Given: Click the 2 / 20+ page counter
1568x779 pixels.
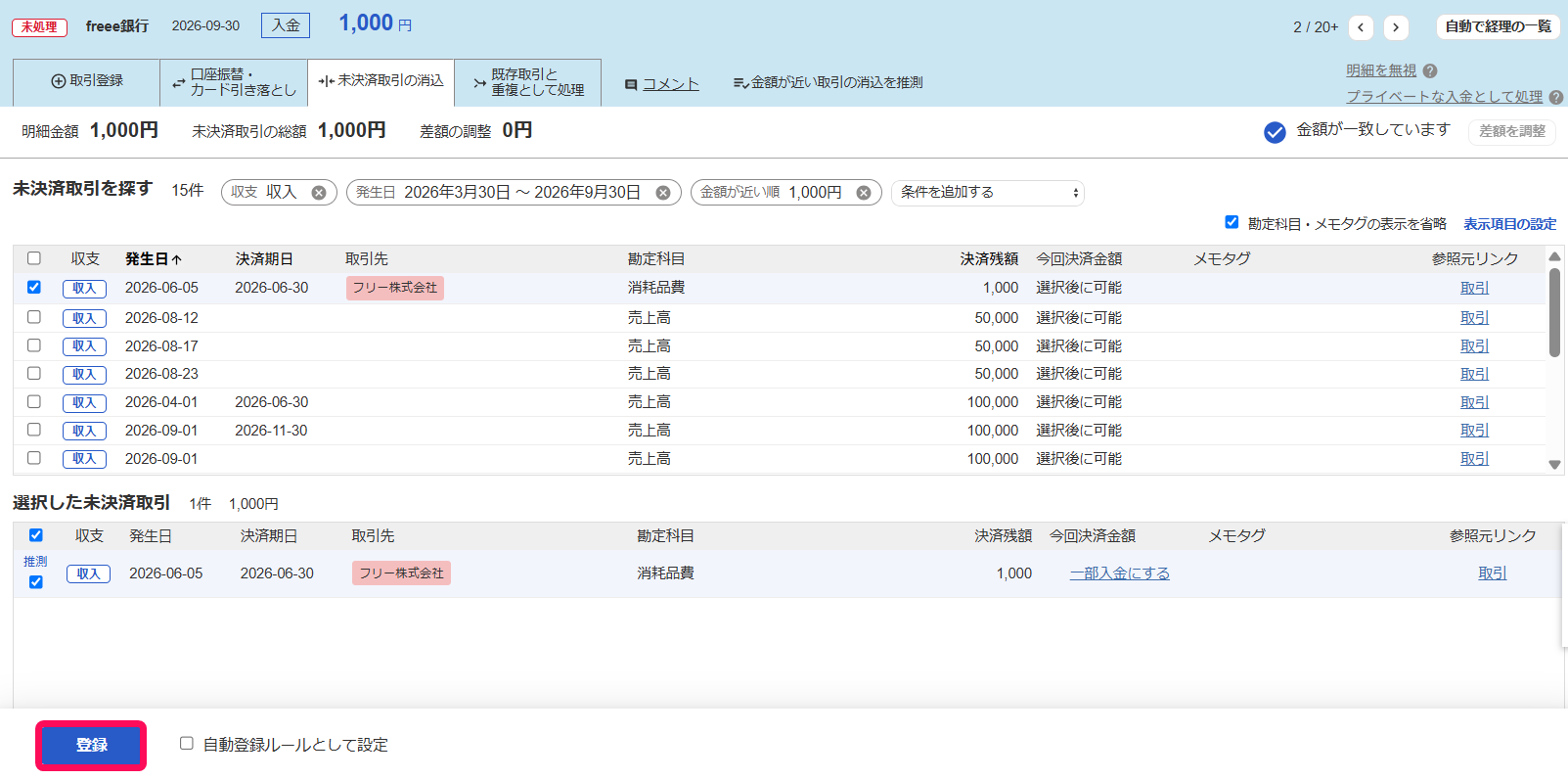Looking at the screenshot, I should [1315, 27].
